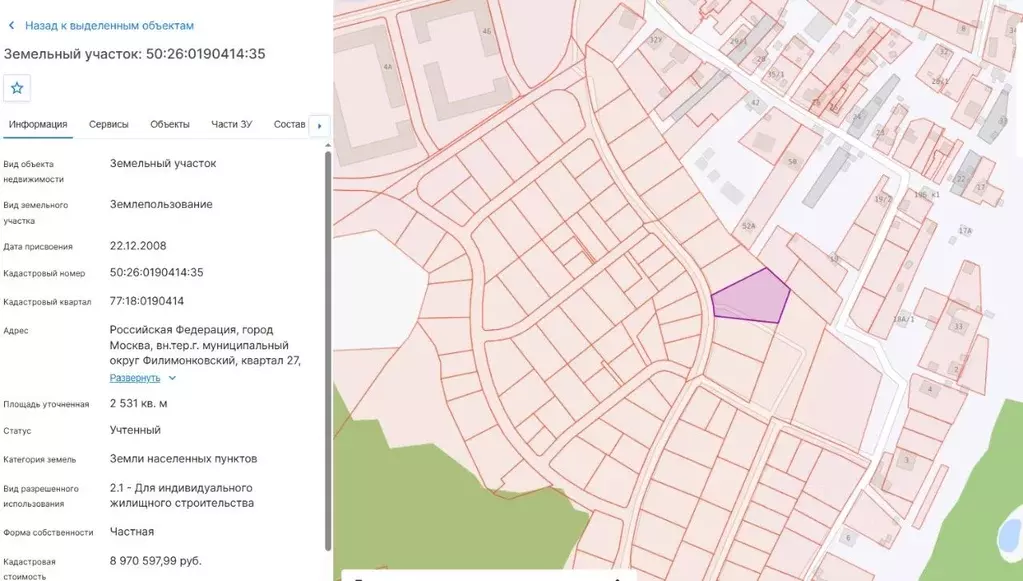Viewport: 1023px width, 581px height.
Task: Open the Состав tab
Action: pyautogui.click(x=289, y=125)
